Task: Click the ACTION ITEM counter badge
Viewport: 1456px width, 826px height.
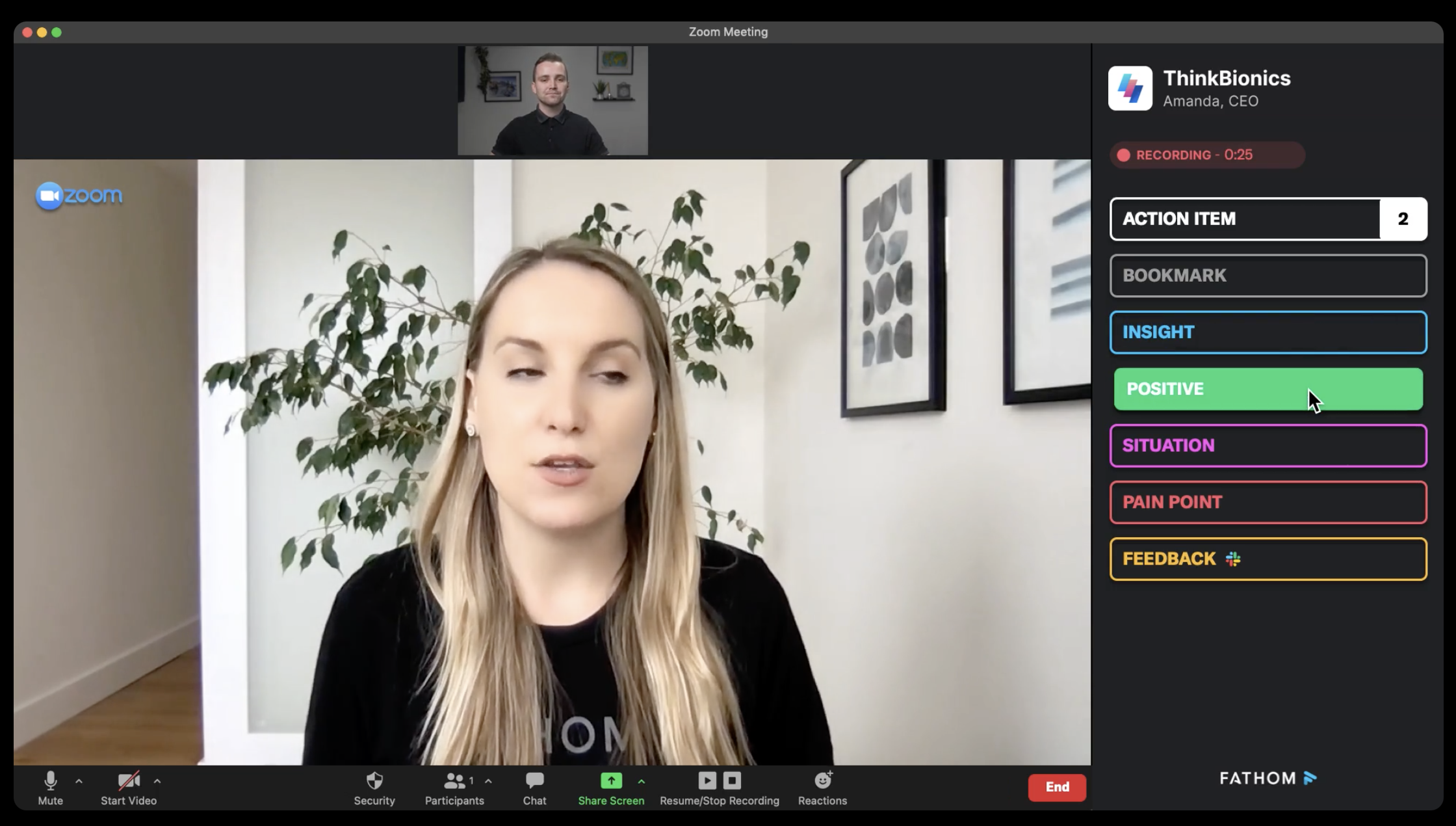Action: click(x=1403, y=218)
